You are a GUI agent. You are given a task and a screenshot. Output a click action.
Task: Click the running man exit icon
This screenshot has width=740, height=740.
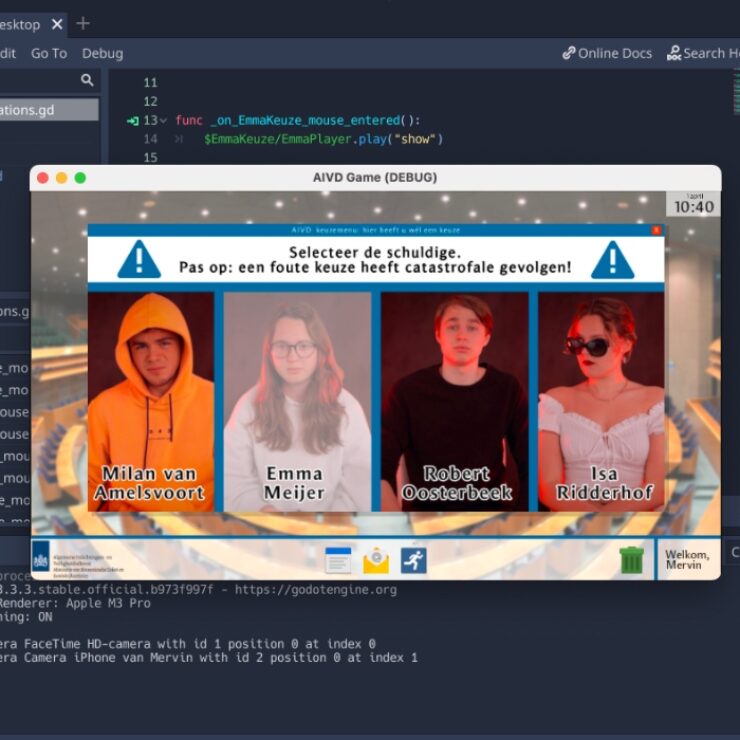413,560
